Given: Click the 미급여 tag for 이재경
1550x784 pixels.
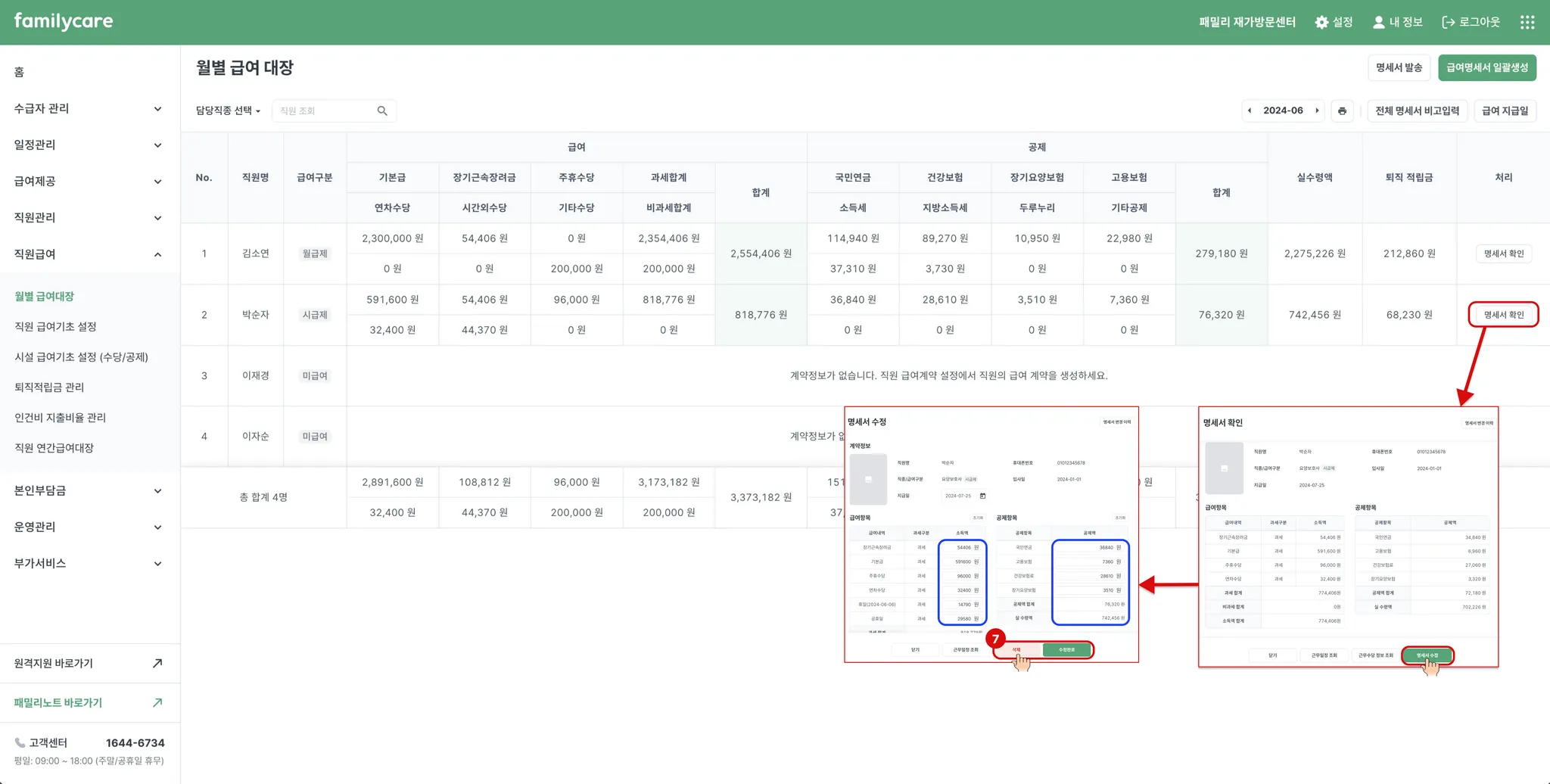Looking at the screenshot, I should (315, 375).
